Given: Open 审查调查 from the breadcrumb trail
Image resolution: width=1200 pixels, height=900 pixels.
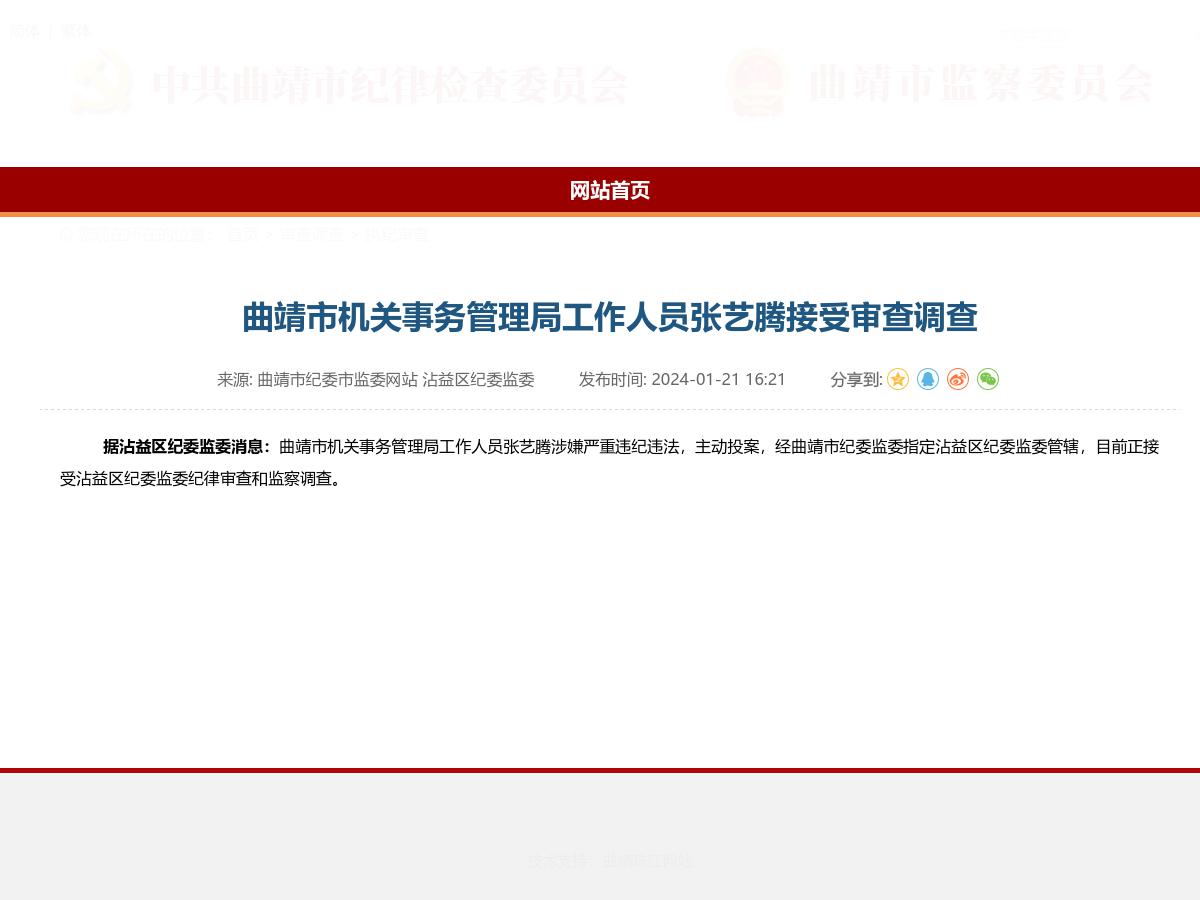Looking at the screenshot, I should (x=313, y=235).
